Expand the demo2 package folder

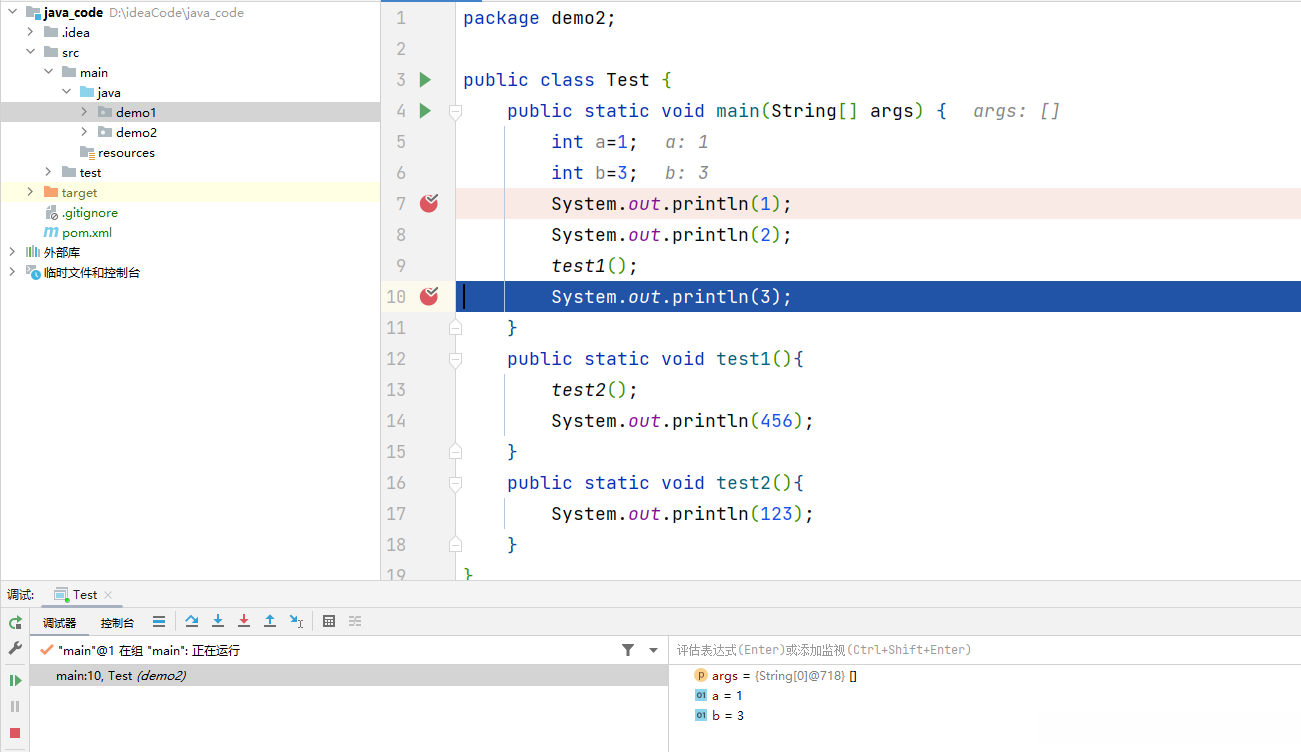[x=85, y=132]
